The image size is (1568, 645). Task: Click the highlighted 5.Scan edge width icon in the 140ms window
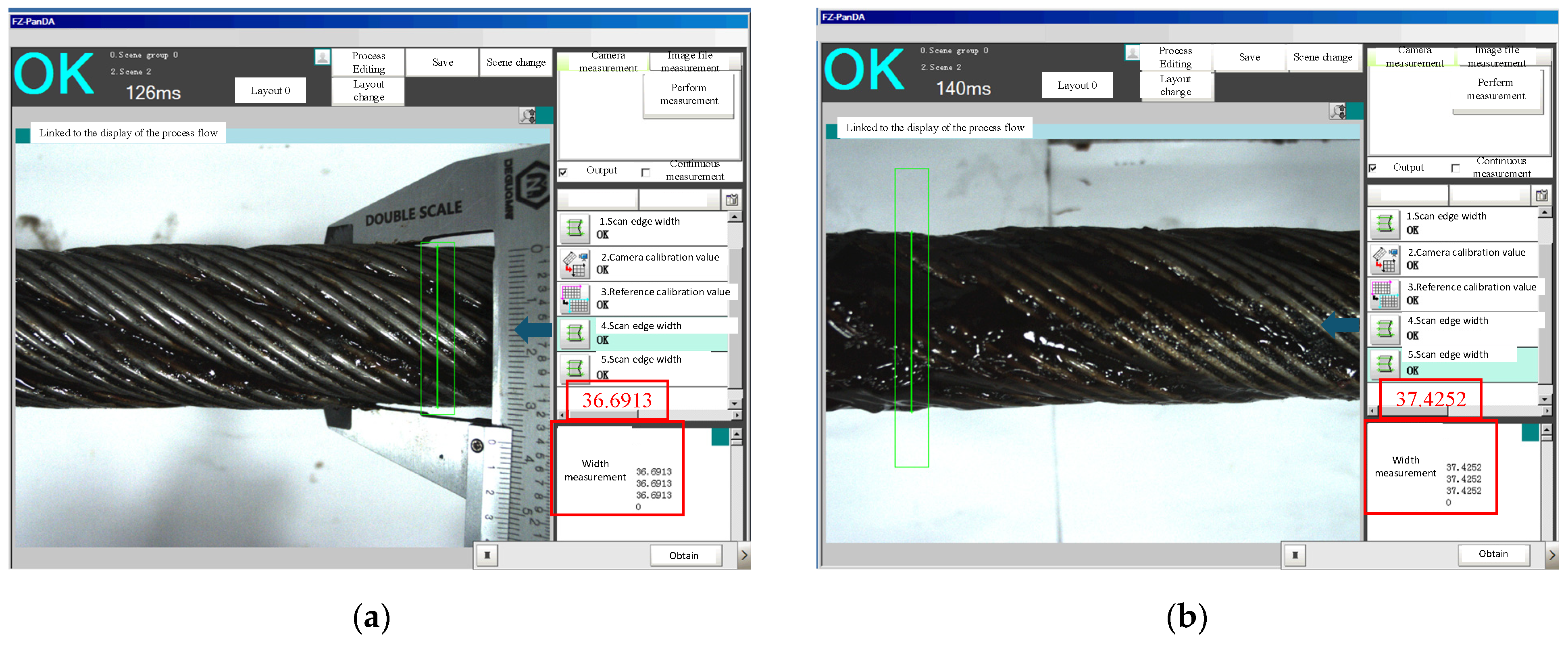[1385, 364]
